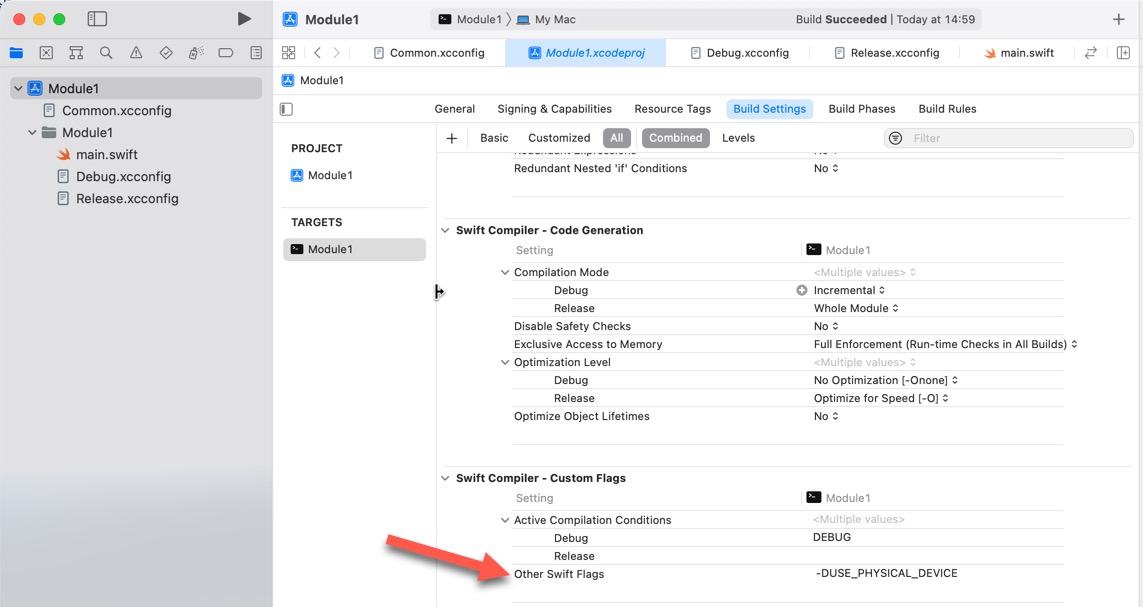Open the Release Whole Module dropdown
1143x607 pixels.
(x=856, y=308)
